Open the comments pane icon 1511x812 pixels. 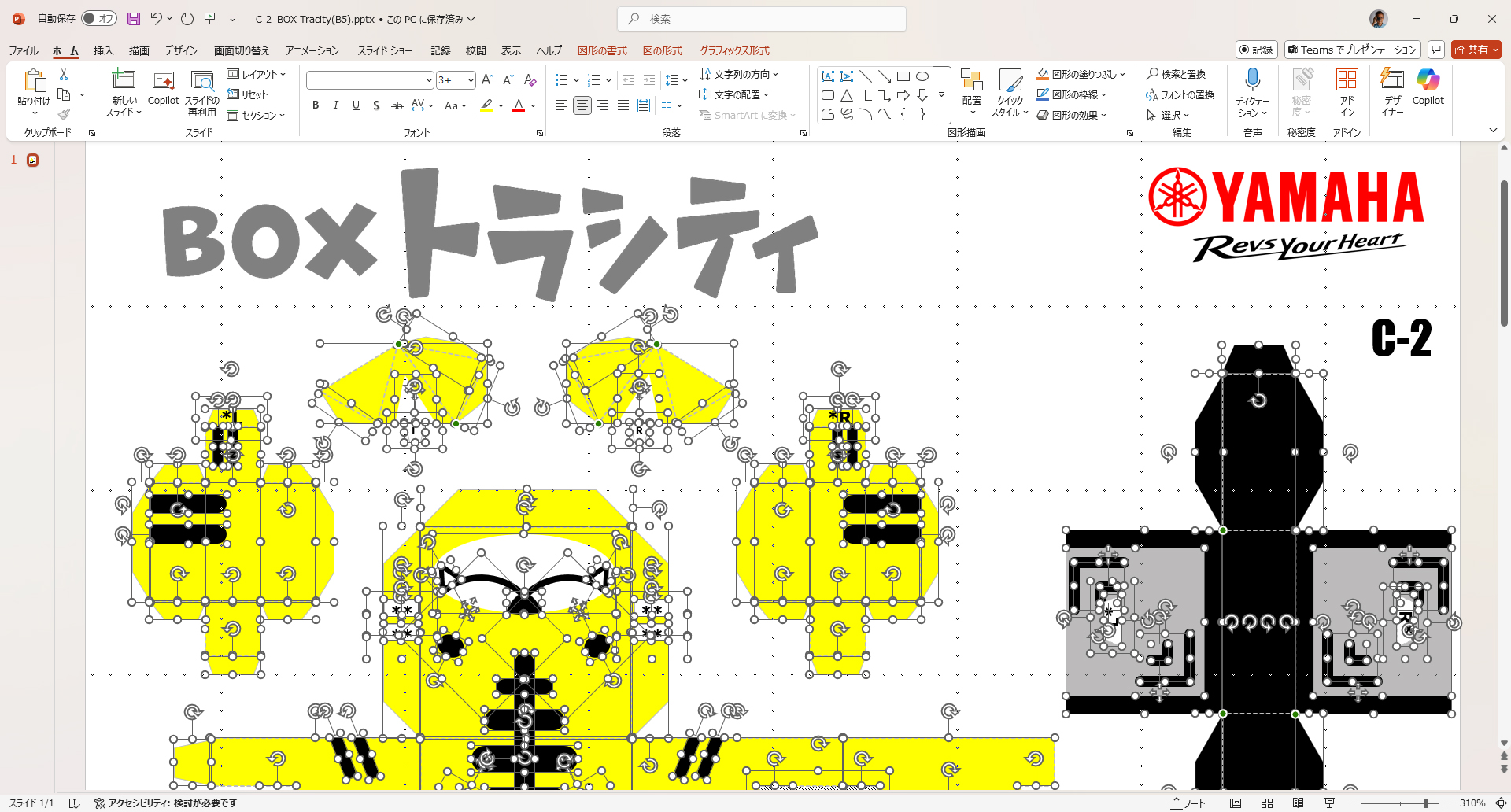click(1436, 50)
